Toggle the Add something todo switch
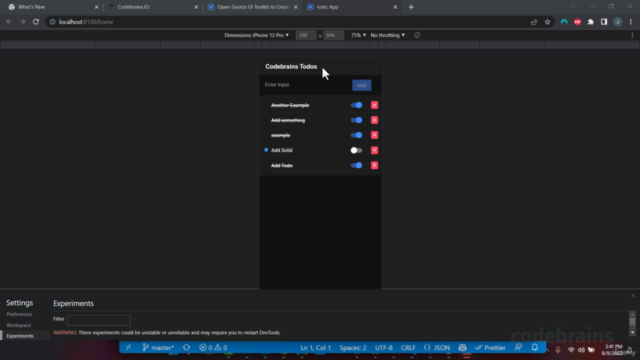 (356, 120)
